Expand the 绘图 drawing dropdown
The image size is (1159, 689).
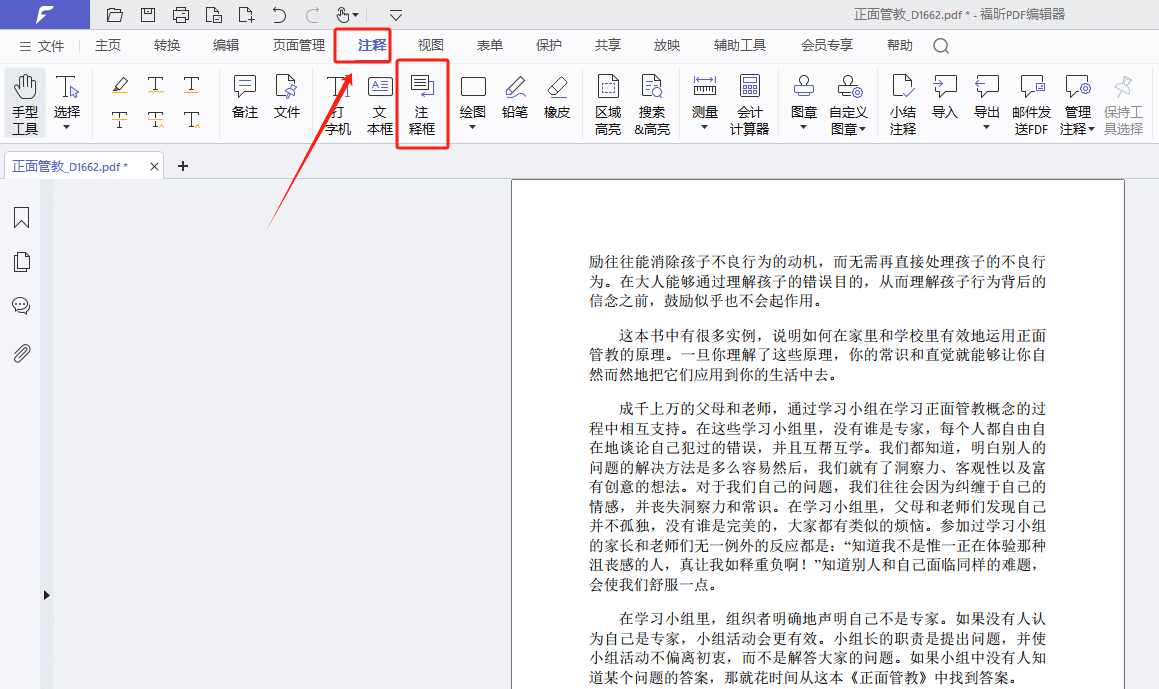(x=473, y=127)
